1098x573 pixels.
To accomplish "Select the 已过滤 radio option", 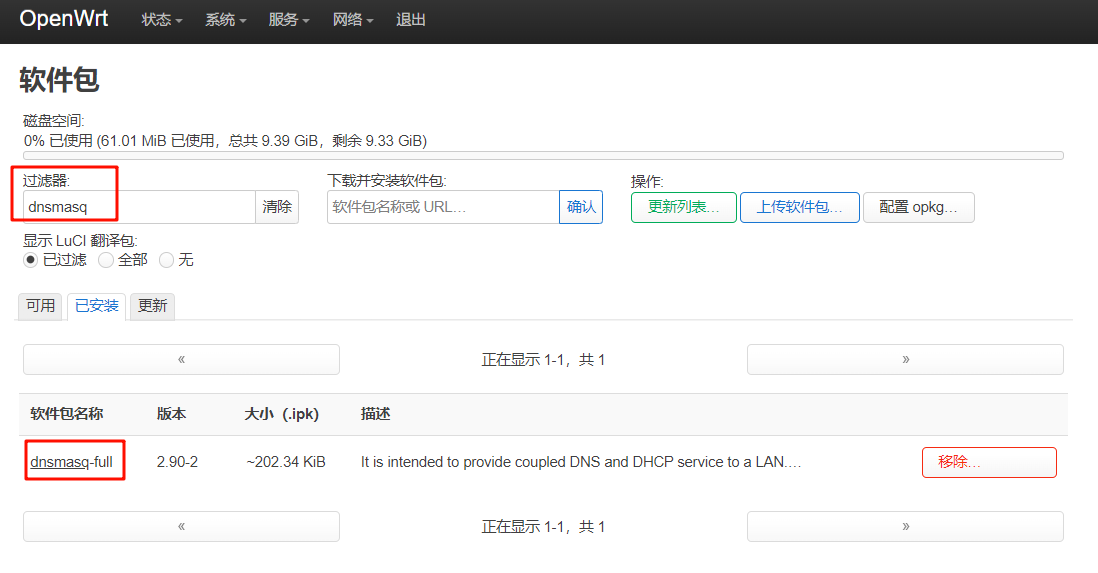I will [x=31, y=260].
